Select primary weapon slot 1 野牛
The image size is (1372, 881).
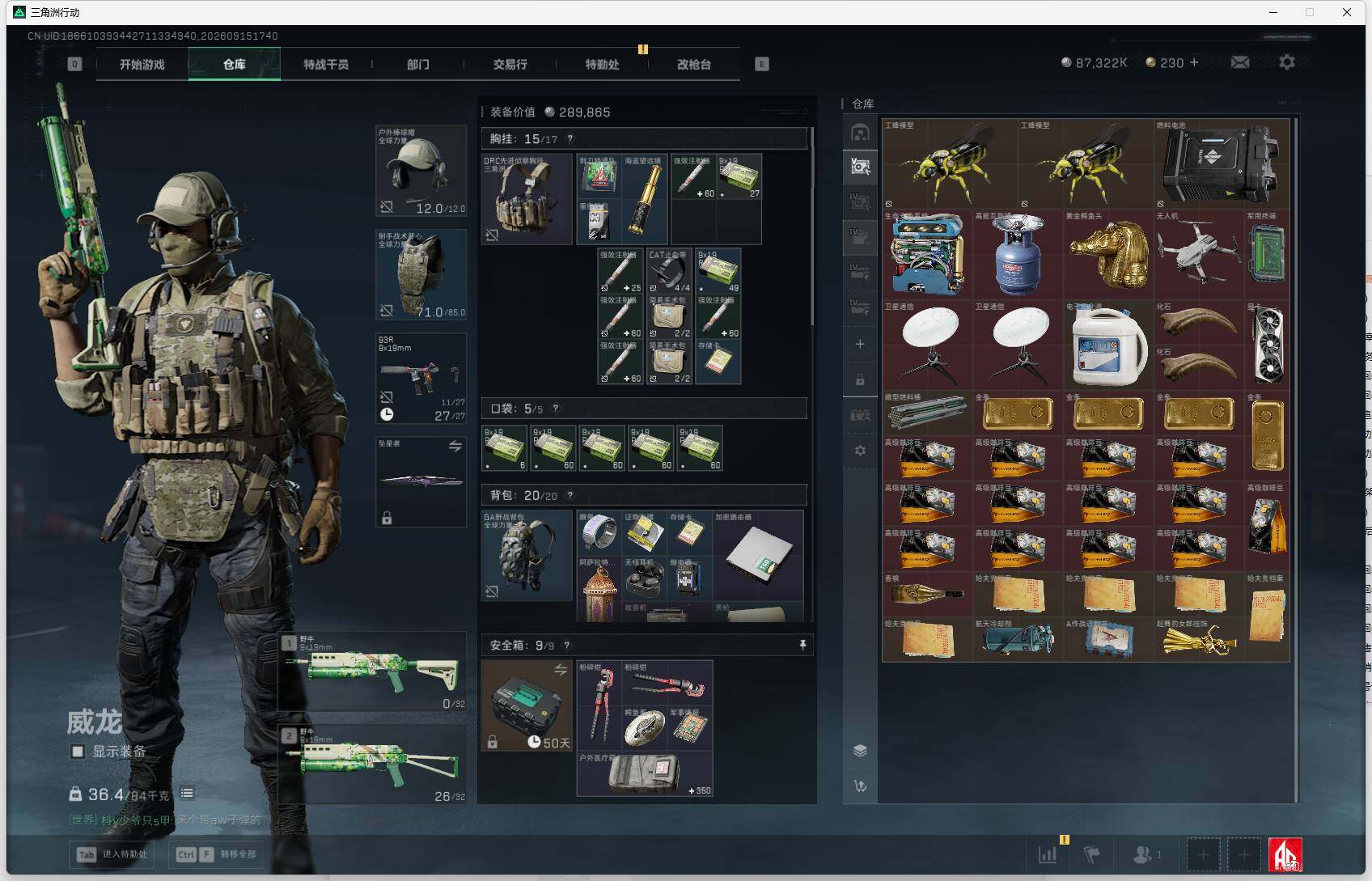coord(373,672)
